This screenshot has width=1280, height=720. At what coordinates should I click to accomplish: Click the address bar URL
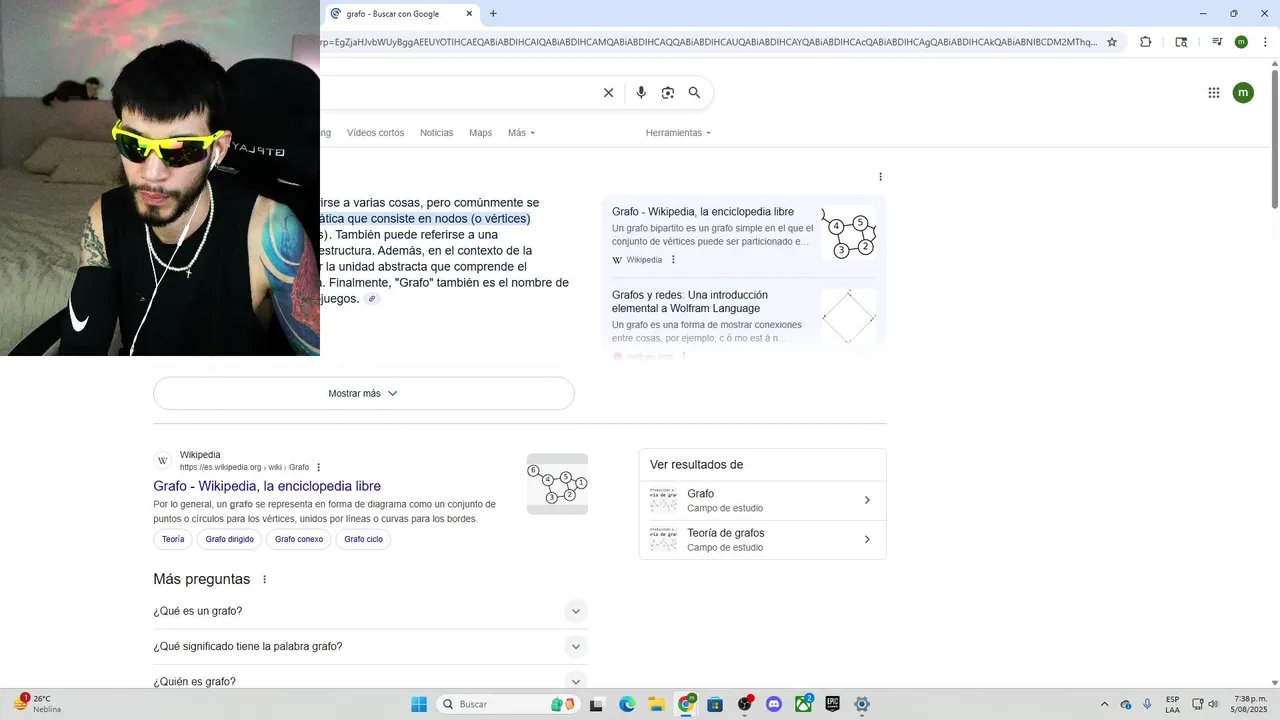(708, 42)
